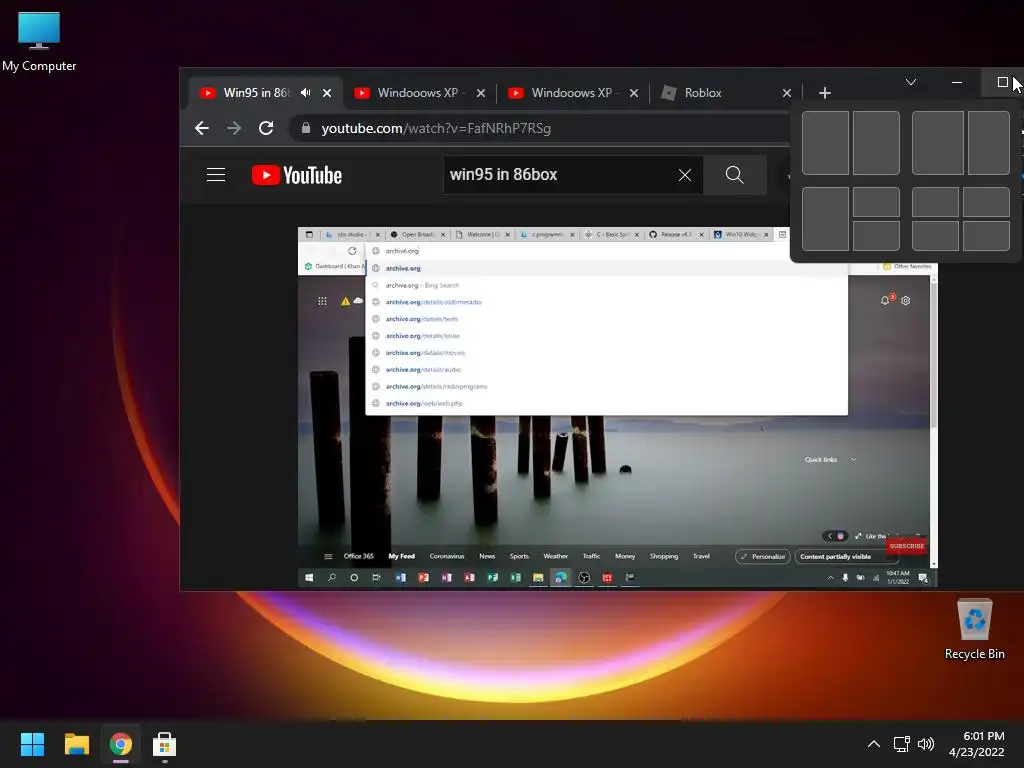Go back to the previous page
This screenshot has height=768, width=1024.
tap(202, 128)
